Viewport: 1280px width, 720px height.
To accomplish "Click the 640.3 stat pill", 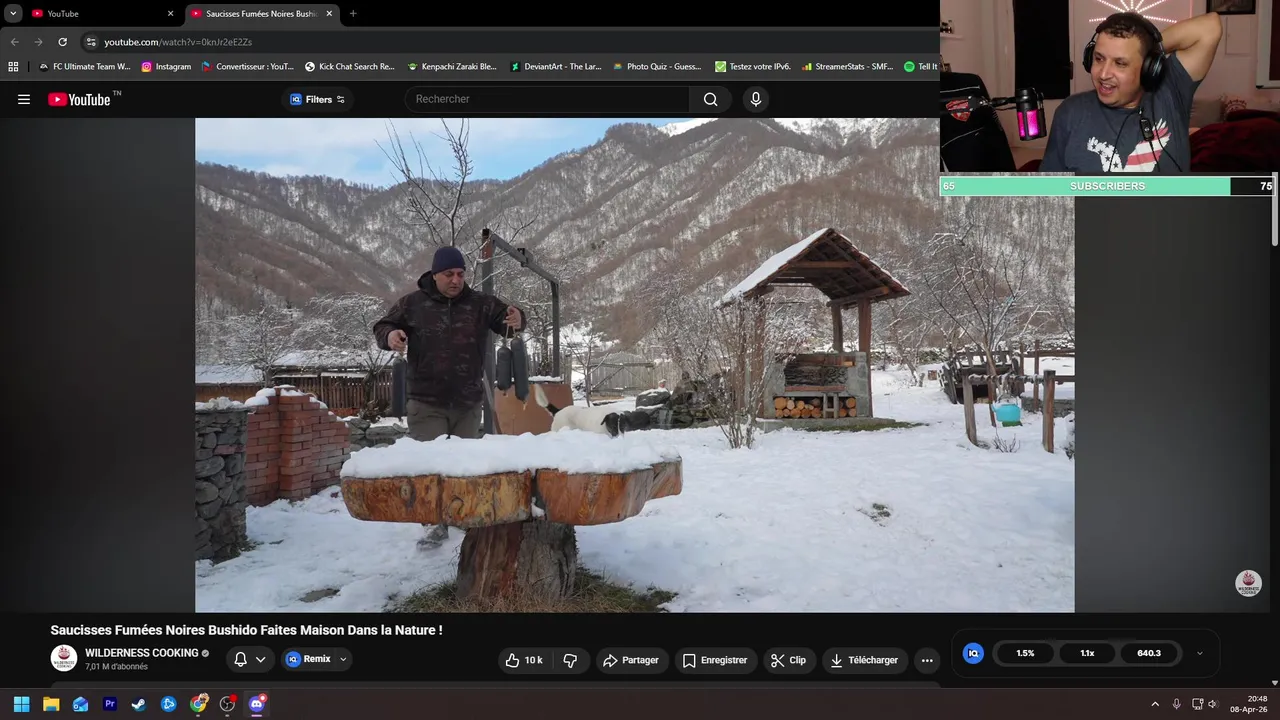I will (1149, 653).
